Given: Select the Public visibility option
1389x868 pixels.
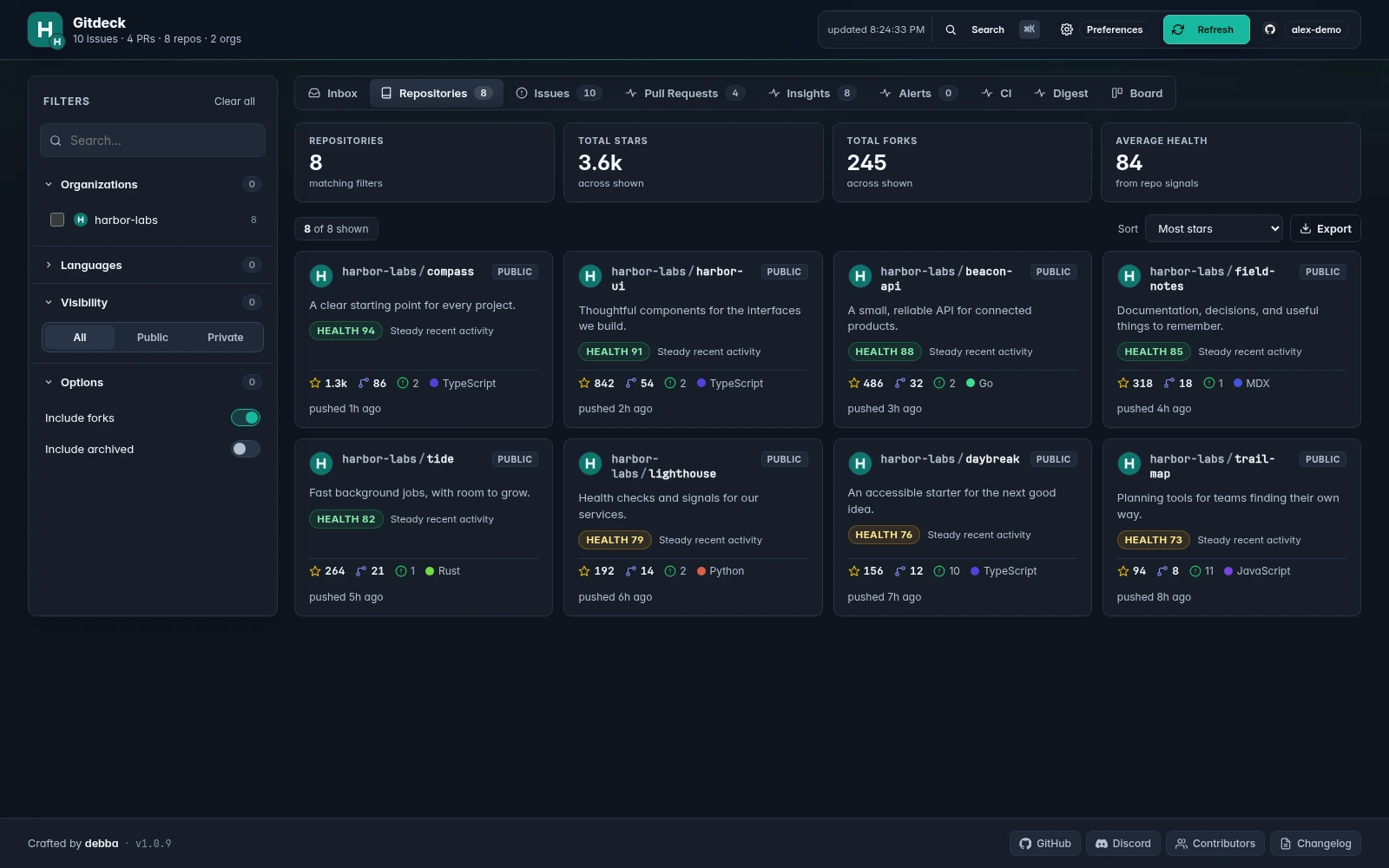Looking at the screenshot, I should [153, 338].
